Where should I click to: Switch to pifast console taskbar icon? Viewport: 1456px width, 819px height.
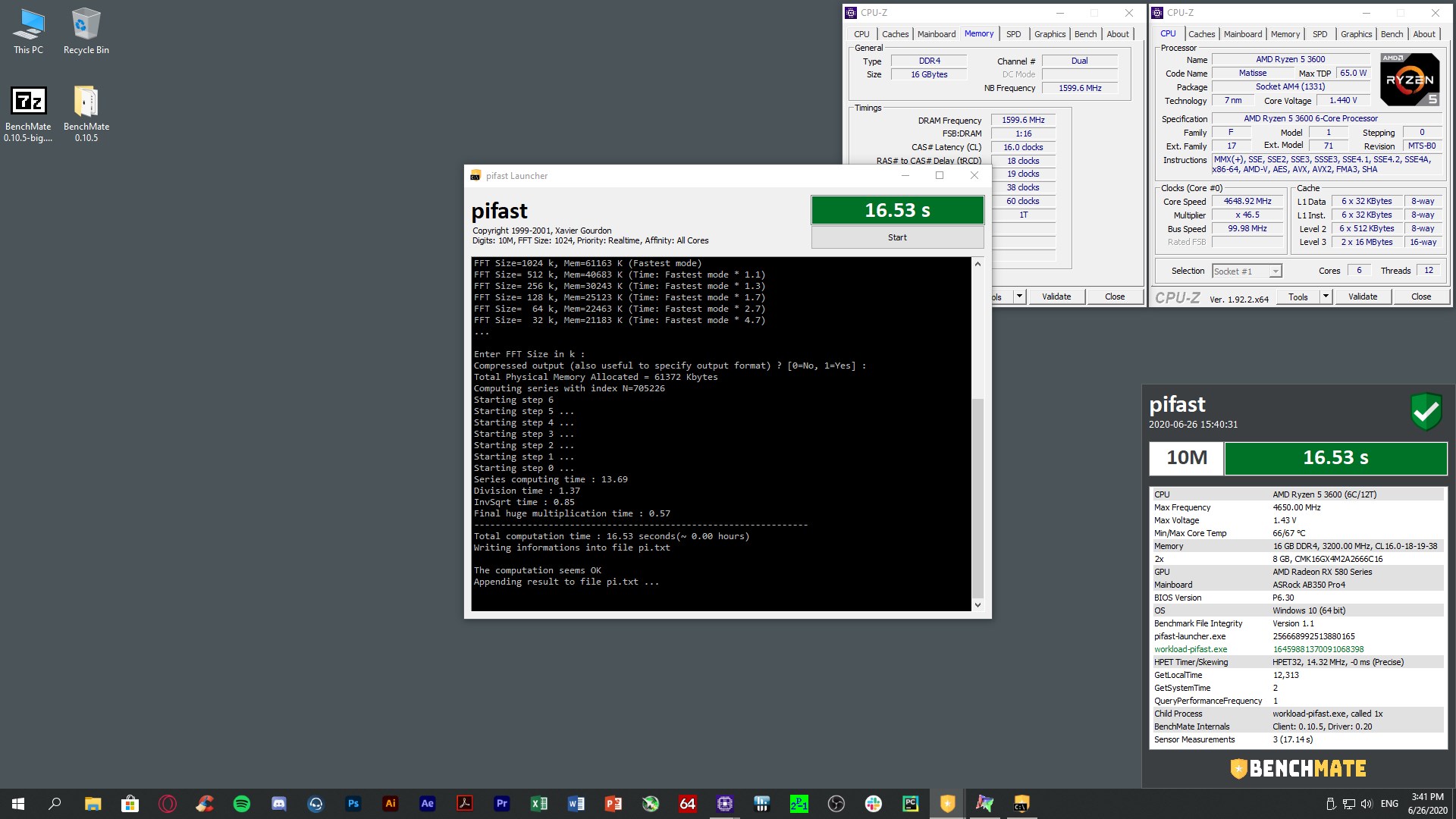(x=1021, y=804)
